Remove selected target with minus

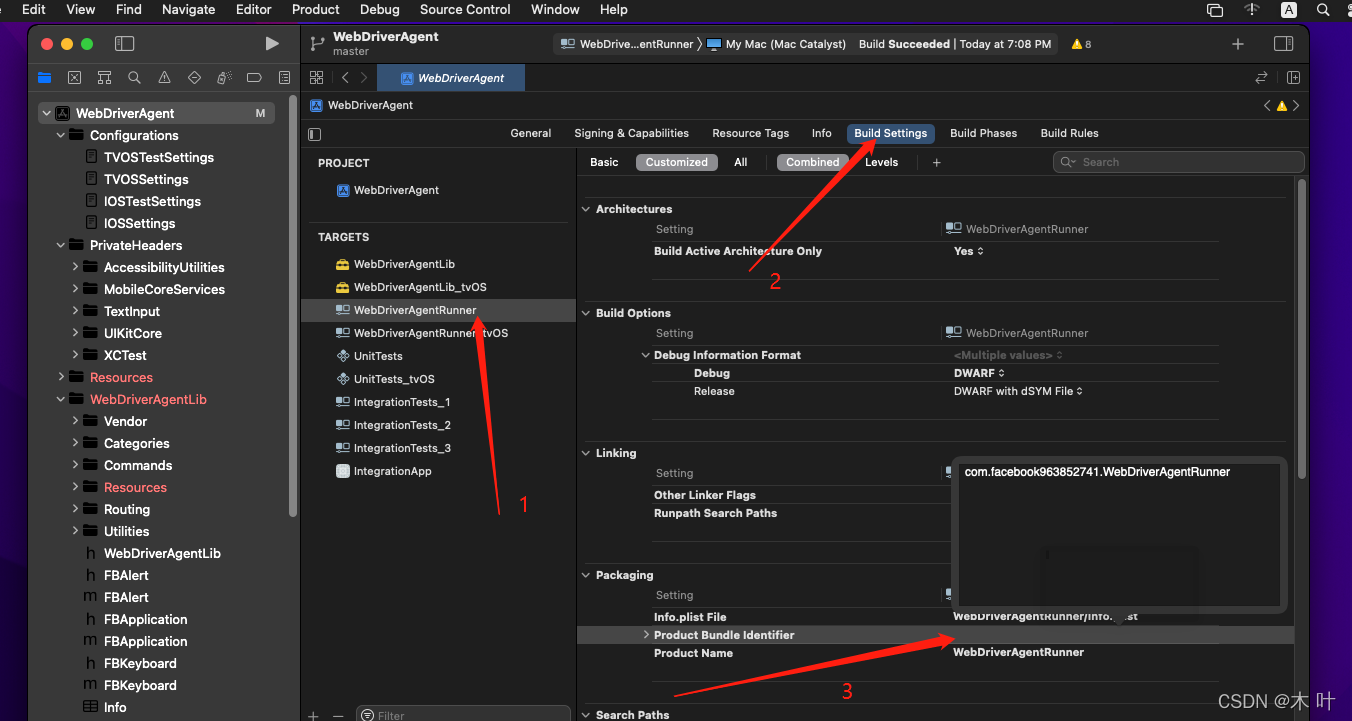(337, 715)
